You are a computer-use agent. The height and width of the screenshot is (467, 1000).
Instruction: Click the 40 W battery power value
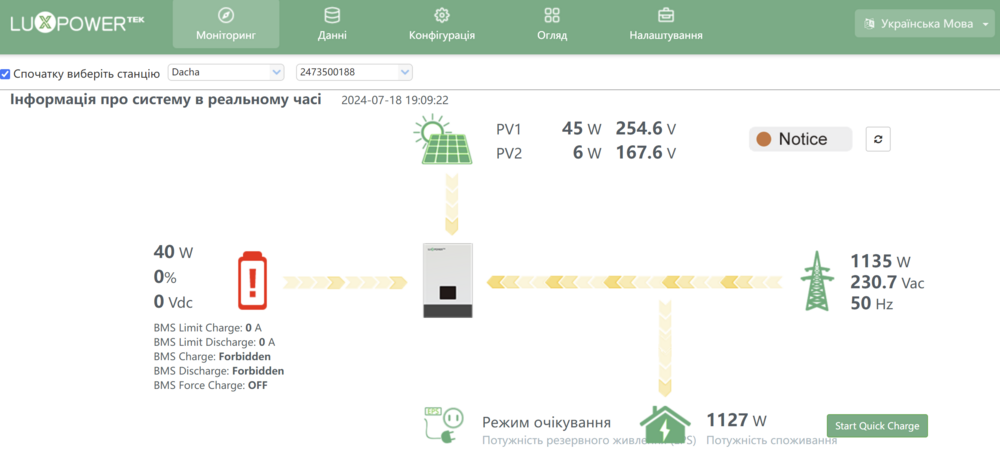pos(173,252)
